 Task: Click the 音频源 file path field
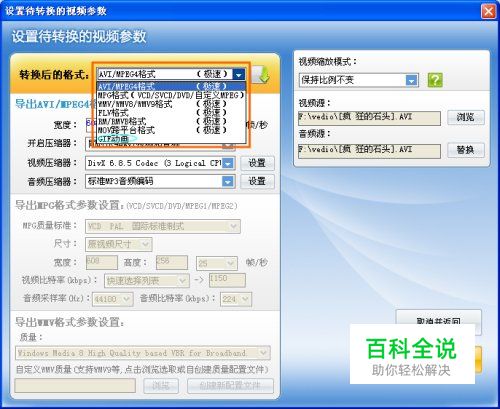tap(369, 150)
